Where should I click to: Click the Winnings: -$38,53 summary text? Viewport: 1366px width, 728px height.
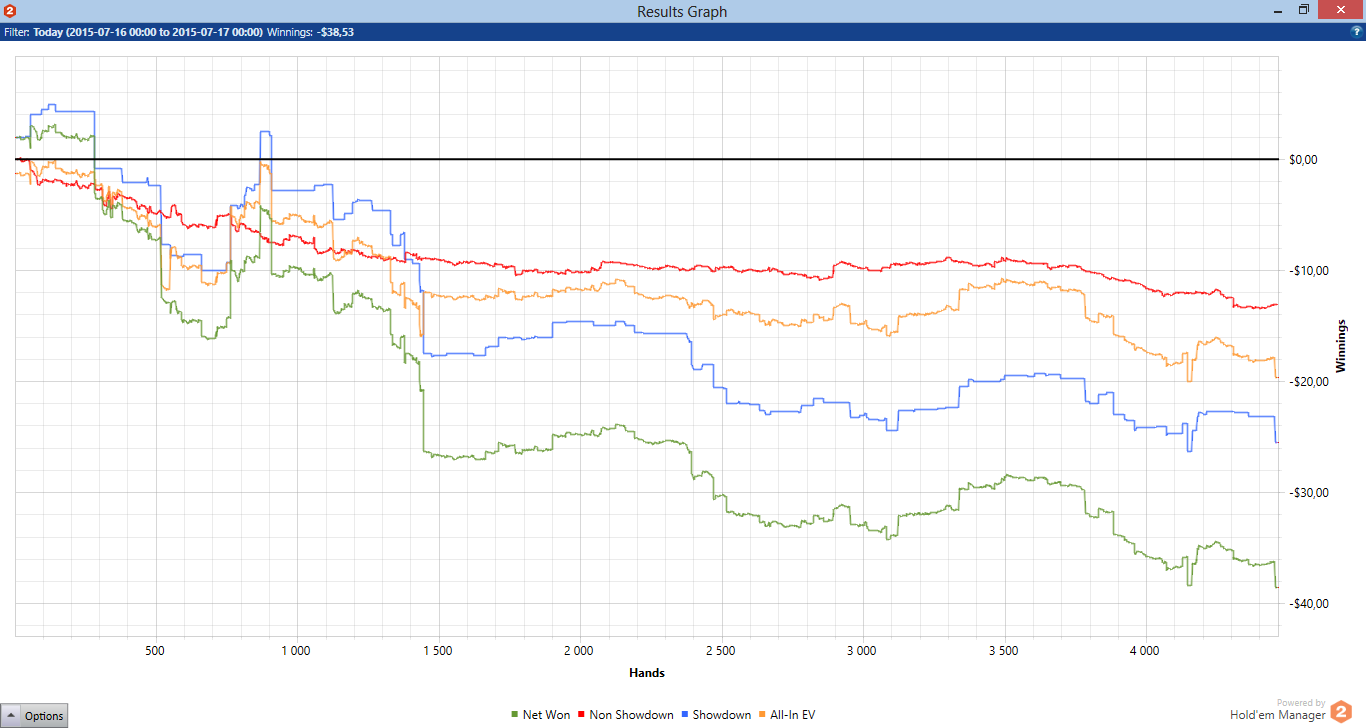tap(311, 32)
